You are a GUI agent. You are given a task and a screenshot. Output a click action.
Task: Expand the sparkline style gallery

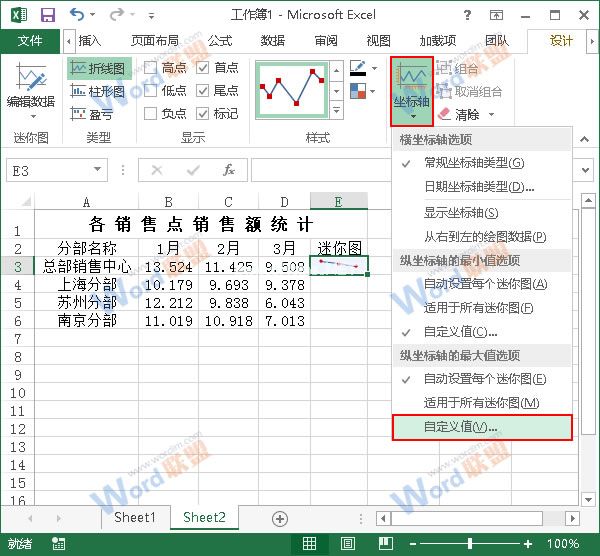pos(336,111)
